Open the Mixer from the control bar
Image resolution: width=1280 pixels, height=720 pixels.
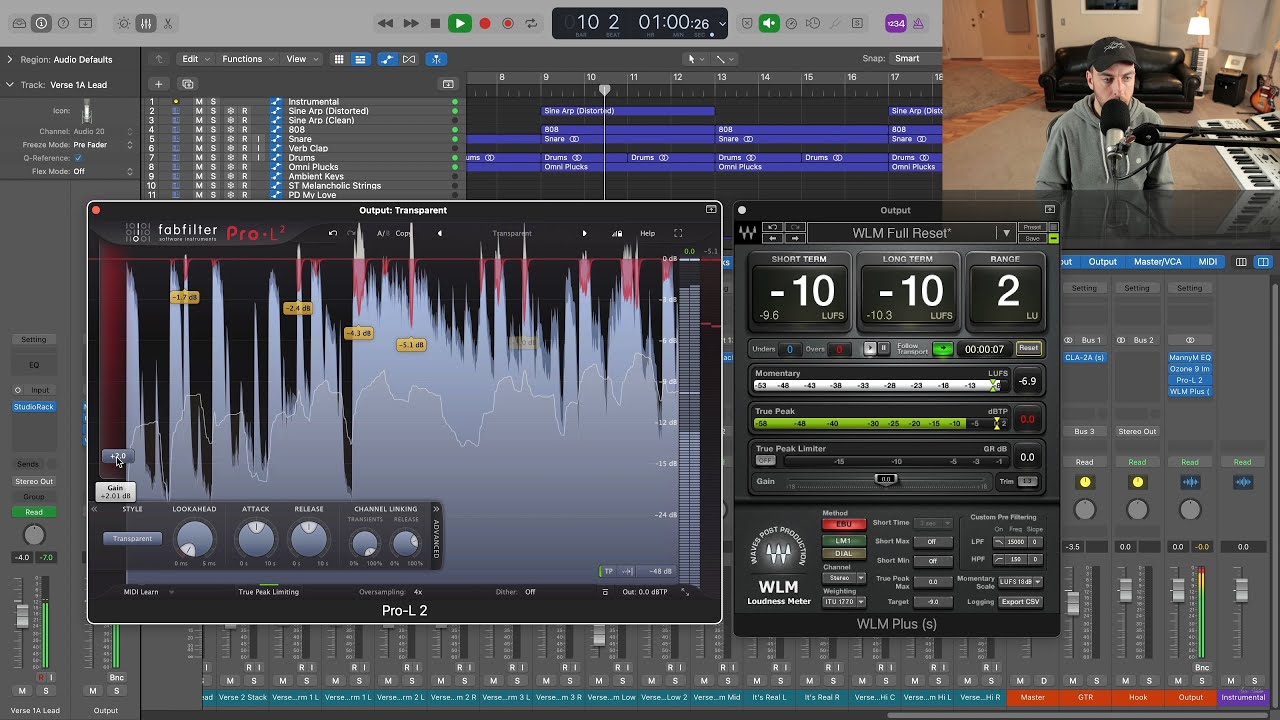[x=145, y=23]
